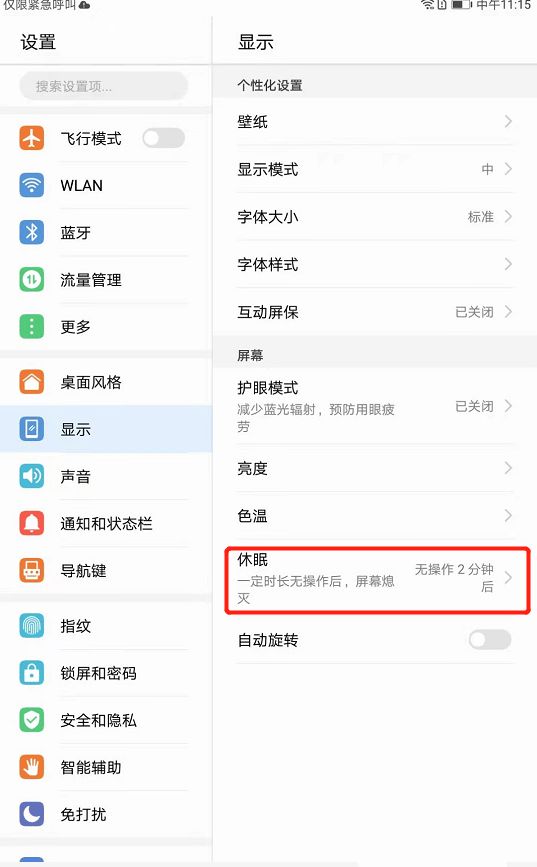The width and height of the screenshot is (537, 867).
Task: Open the 亮度 brightness setting
Action: coord(375,468)
